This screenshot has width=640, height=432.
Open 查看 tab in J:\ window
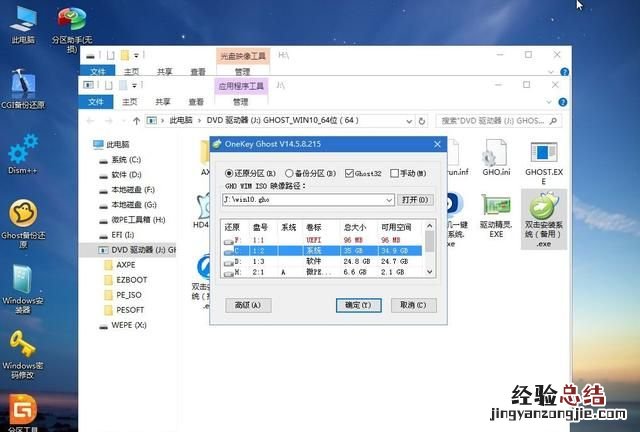(196, 102)
